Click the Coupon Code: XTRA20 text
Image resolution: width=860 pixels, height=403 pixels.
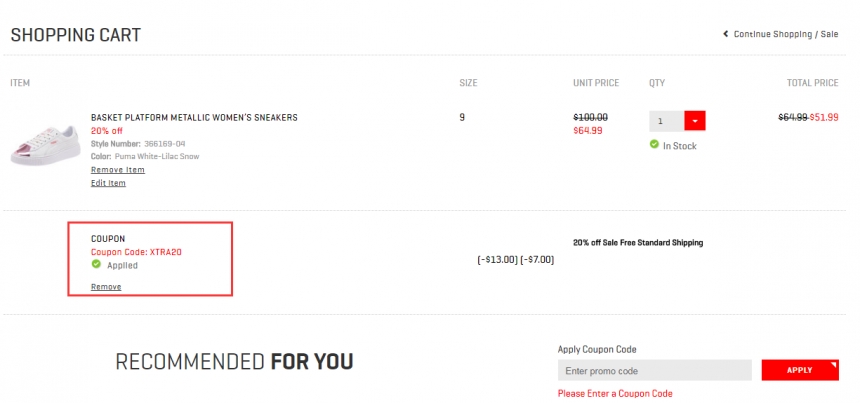pos(136,252)
